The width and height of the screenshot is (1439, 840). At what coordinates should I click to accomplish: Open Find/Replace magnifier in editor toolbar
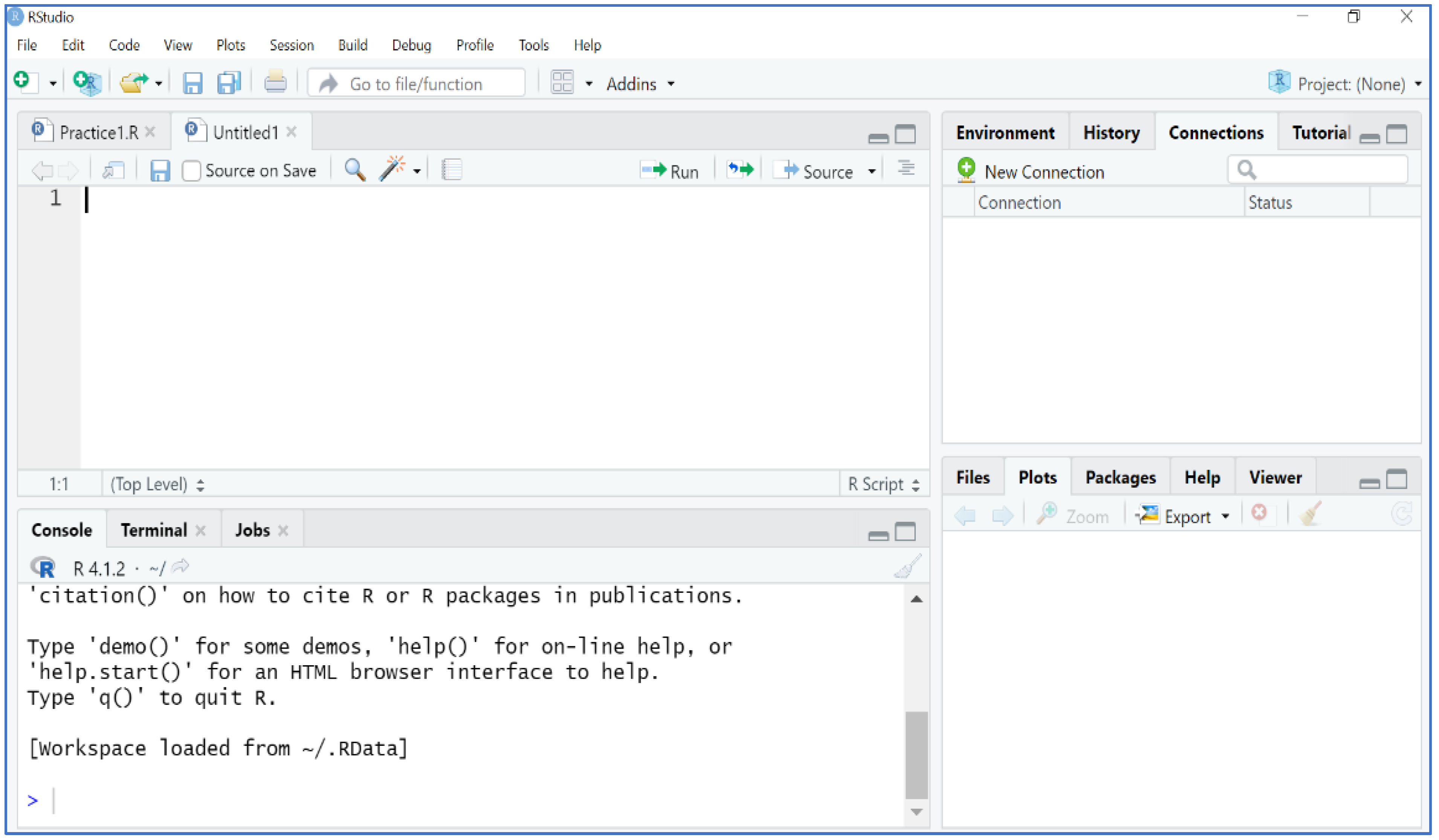click(354, 170)
